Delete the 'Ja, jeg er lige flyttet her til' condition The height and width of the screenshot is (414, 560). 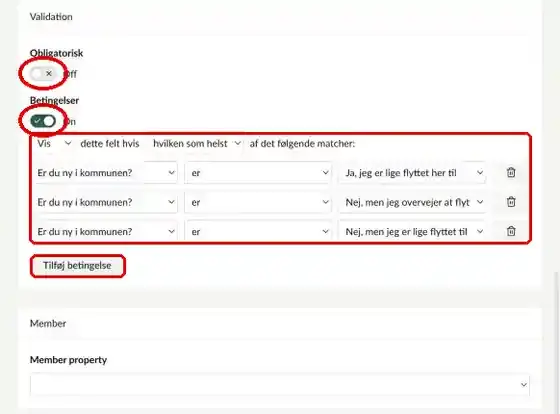point(511,173)
